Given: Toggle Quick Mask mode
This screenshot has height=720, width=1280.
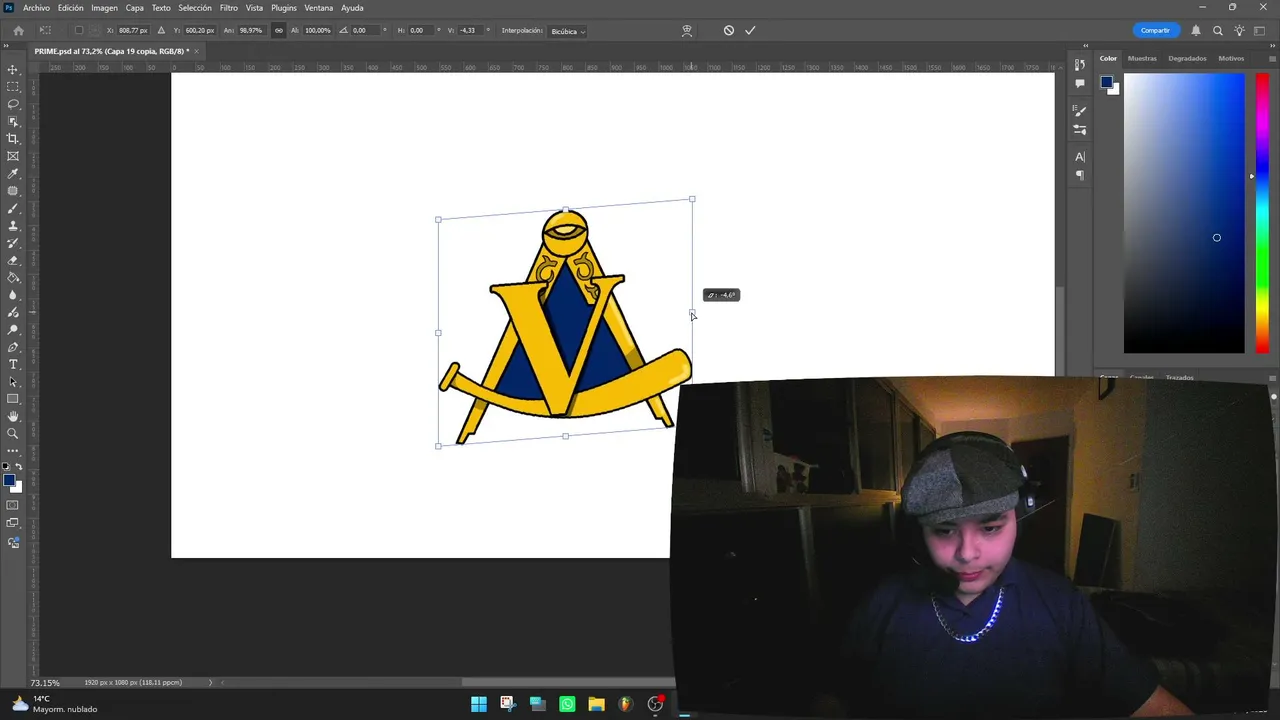Looking at the screenshot, I should (13, 506).
